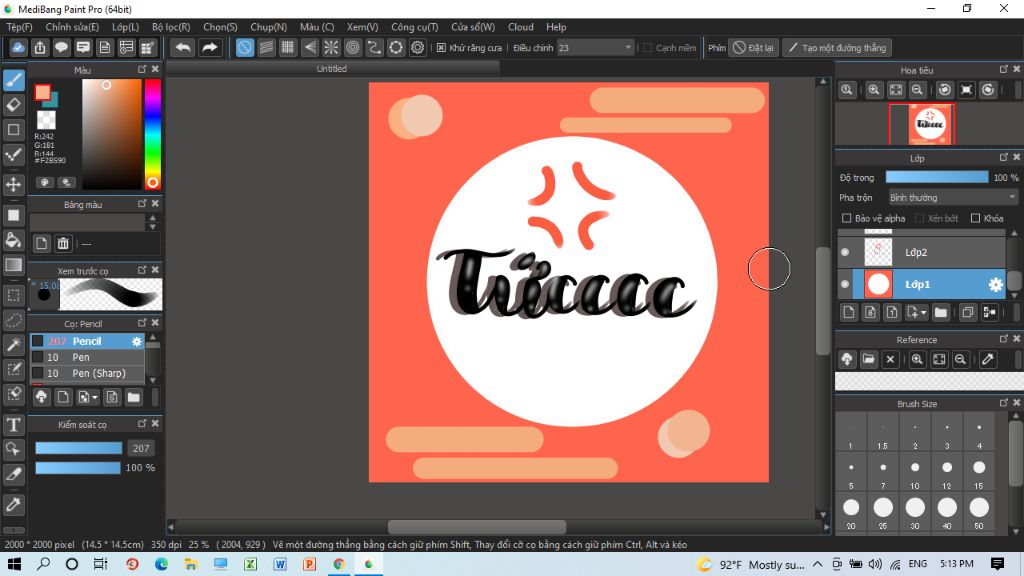The height and width of the screenshot is (576, 1024).
Task: Adjust the brush size 207 slider
Action: (78, 448)
